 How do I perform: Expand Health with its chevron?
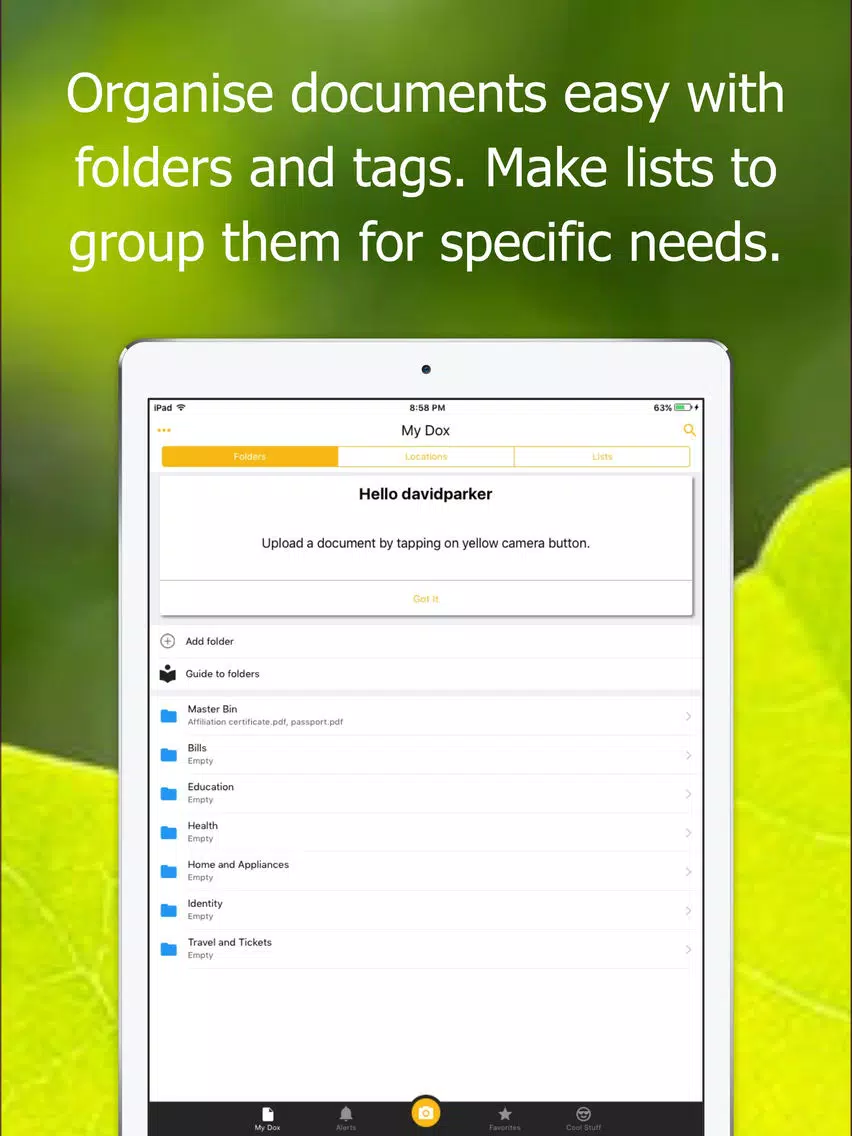coord(688,833)
